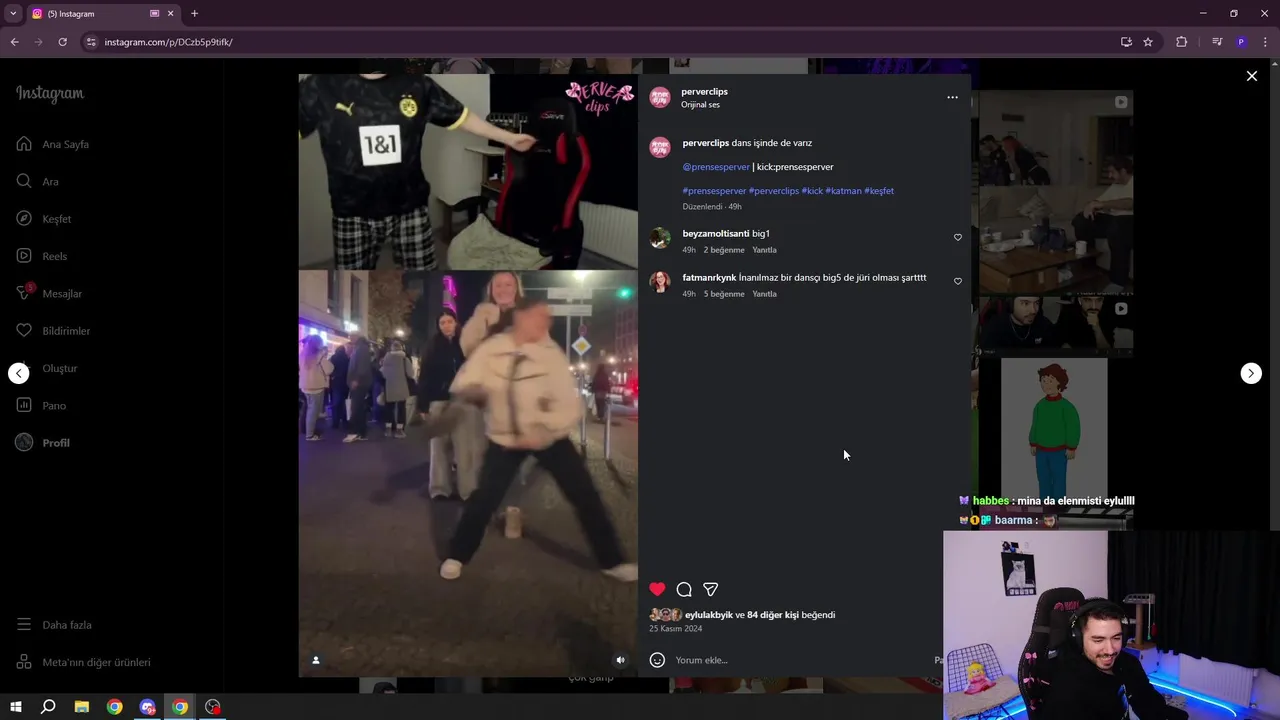Open Mesajlar inbox

coord(48,293)
